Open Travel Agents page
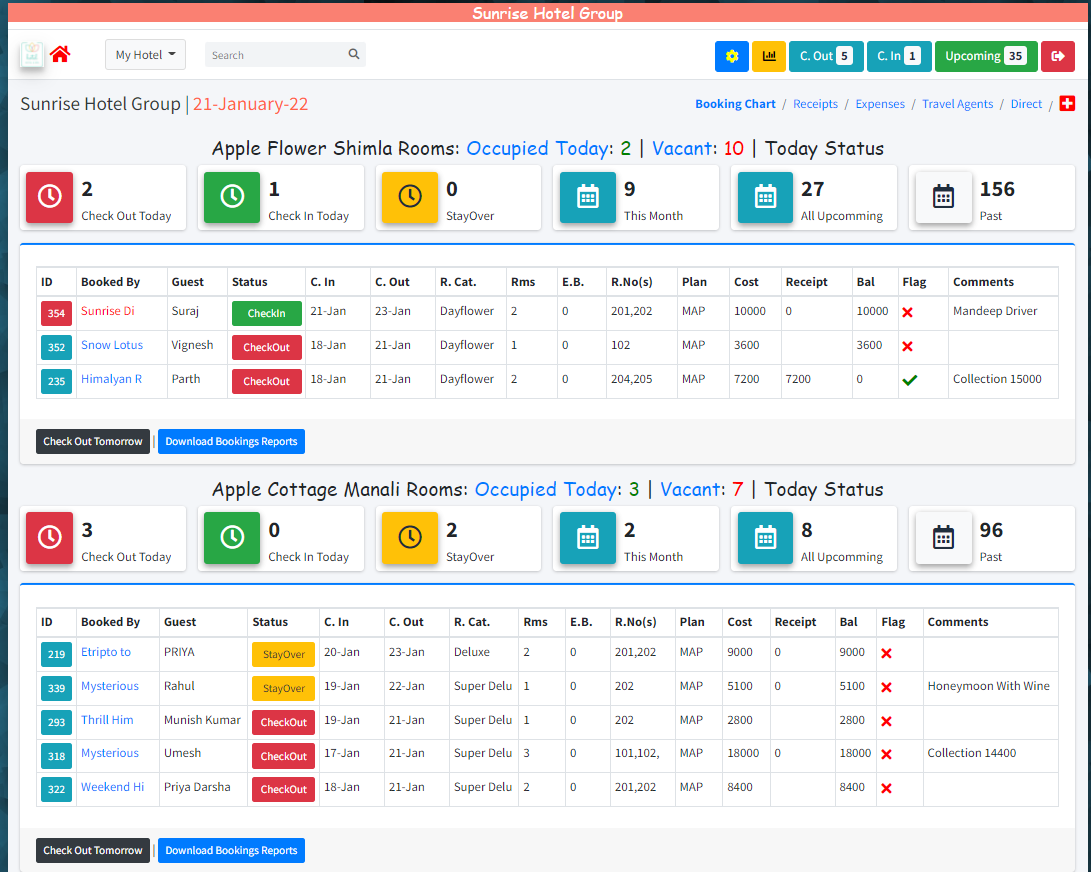Viewport: 1091px width, 872px height. click(957, 104)
